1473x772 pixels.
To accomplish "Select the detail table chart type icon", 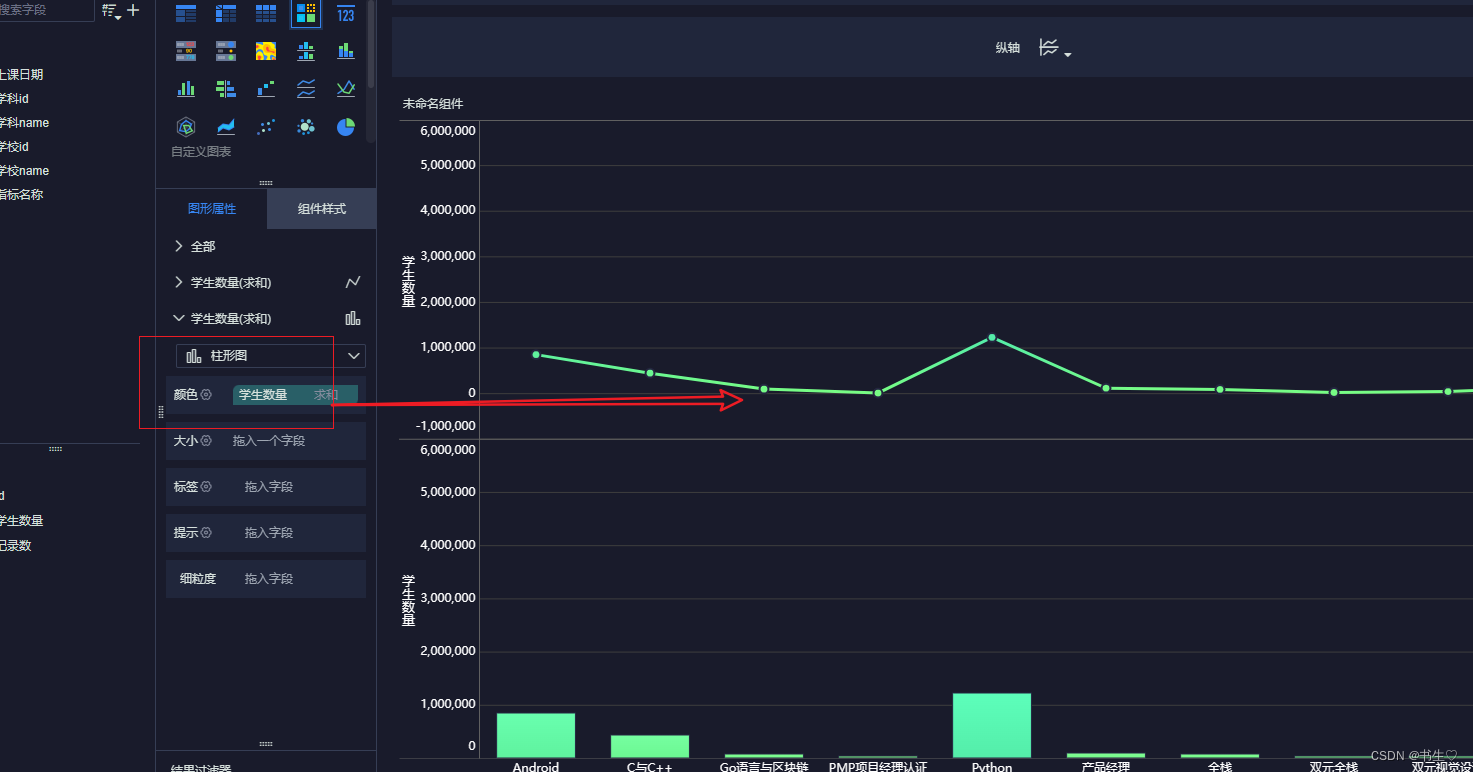I will (x=266, y=13).
